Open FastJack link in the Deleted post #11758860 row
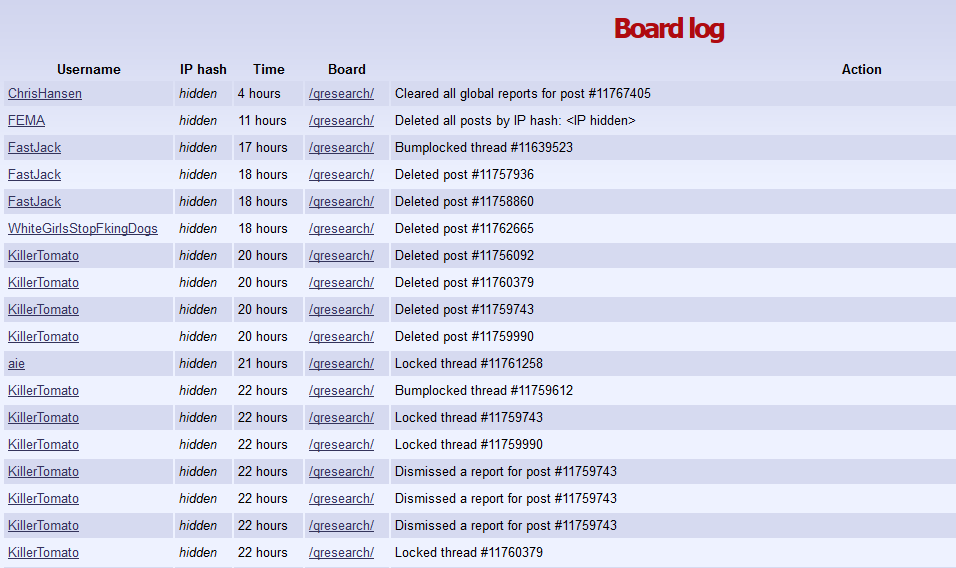The image size is (956, 568). [x=34, y=202]
